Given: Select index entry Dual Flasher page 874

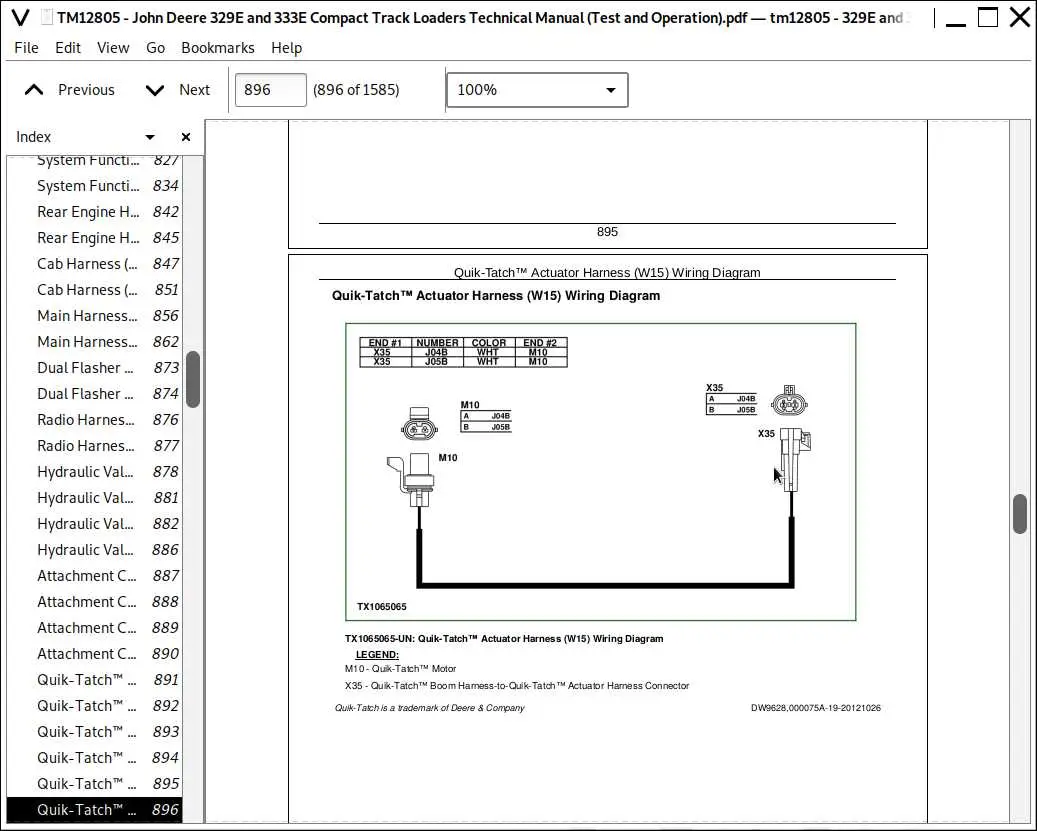Looking at the screenshot, I should 94,394.
